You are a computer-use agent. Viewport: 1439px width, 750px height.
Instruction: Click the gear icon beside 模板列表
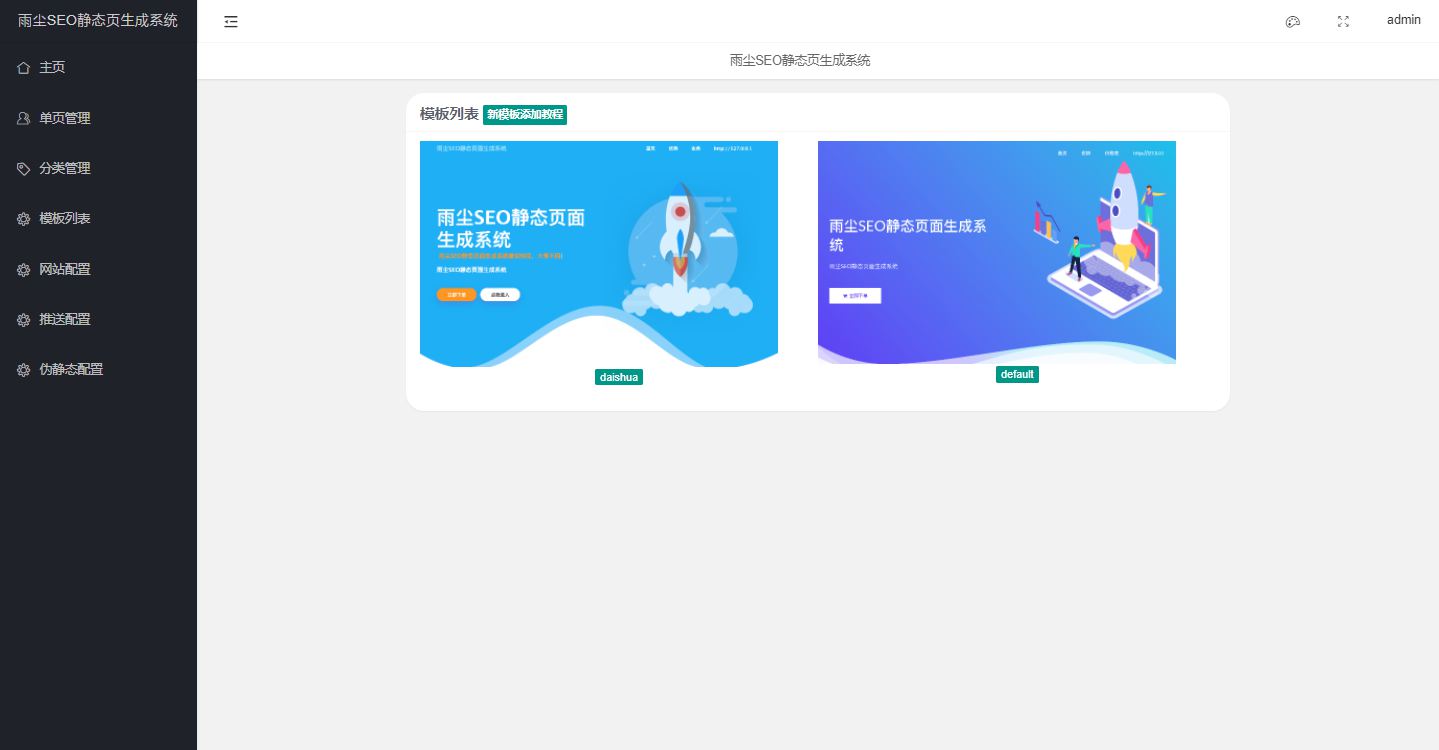click(x=23, y=219)
